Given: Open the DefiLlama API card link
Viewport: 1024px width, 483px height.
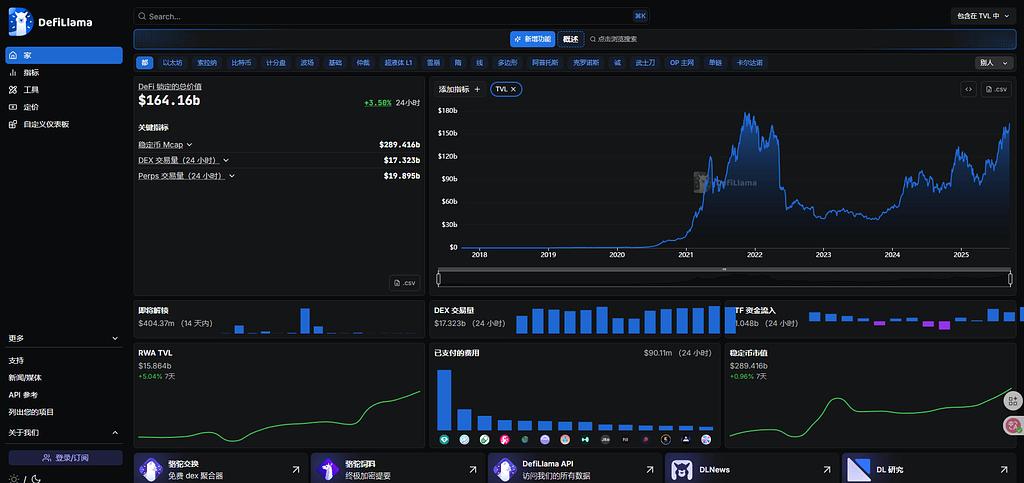Looking at the screenshot, I should pos(574,469).
